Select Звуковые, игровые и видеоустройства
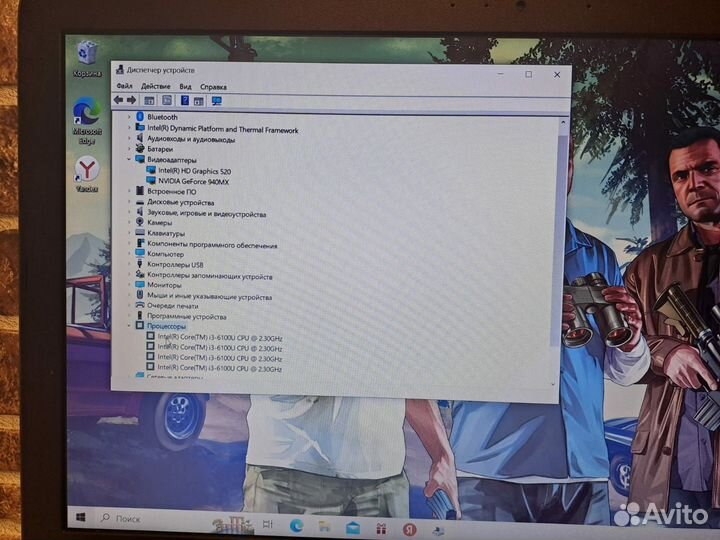This screenshot has width=720, height=540. (x=207, y=214)
